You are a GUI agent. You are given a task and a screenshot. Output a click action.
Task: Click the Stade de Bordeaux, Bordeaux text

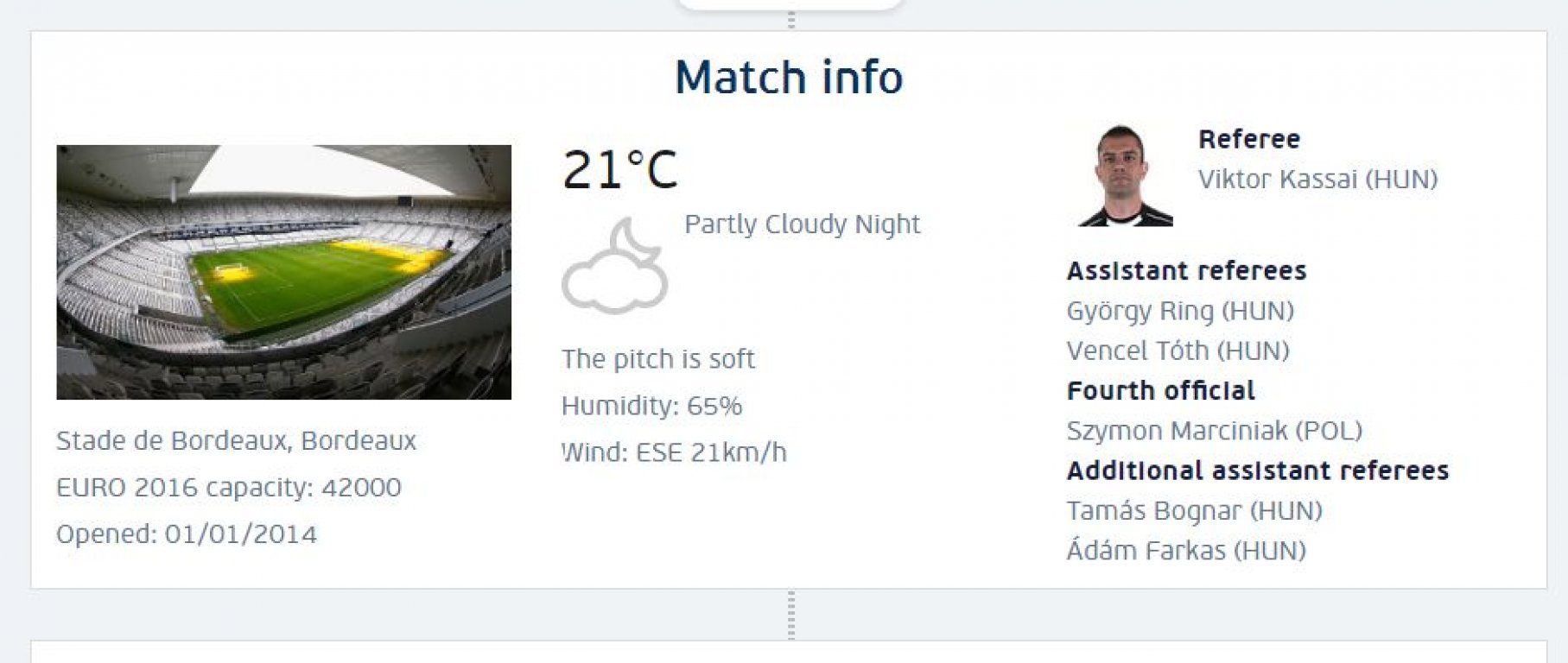[x=236, y=441]
